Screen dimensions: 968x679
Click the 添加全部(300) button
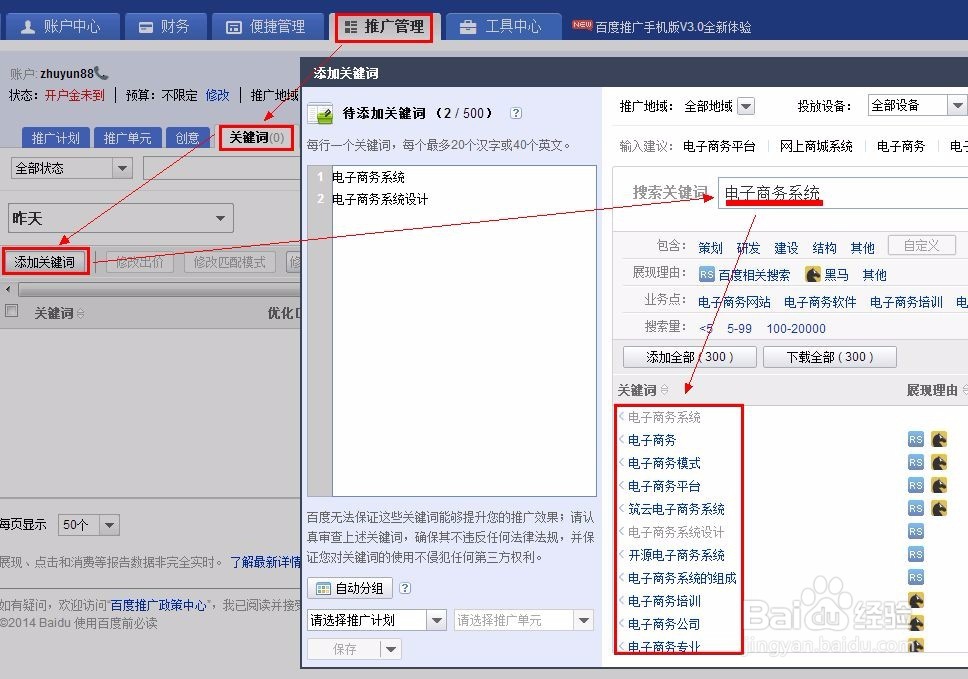pos(687,357)
